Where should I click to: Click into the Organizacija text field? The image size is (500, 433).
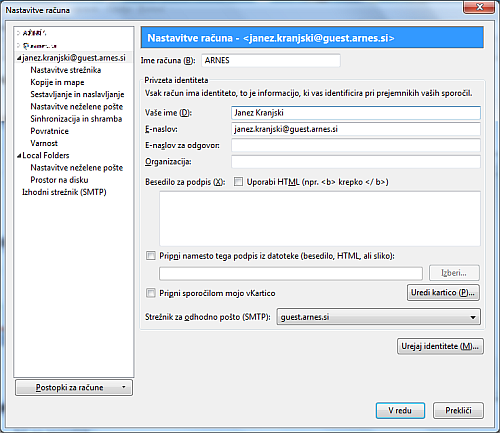pyautogui.click(x=356, y=162)
